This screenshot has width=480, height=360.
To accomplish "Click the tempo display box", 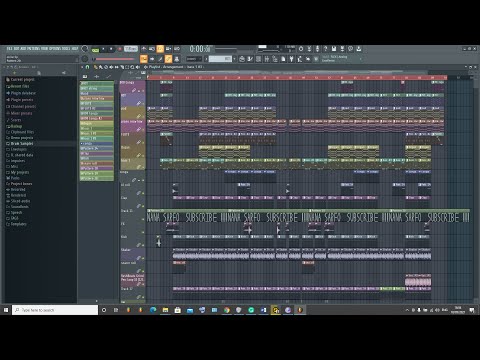I will pos(131,49).
